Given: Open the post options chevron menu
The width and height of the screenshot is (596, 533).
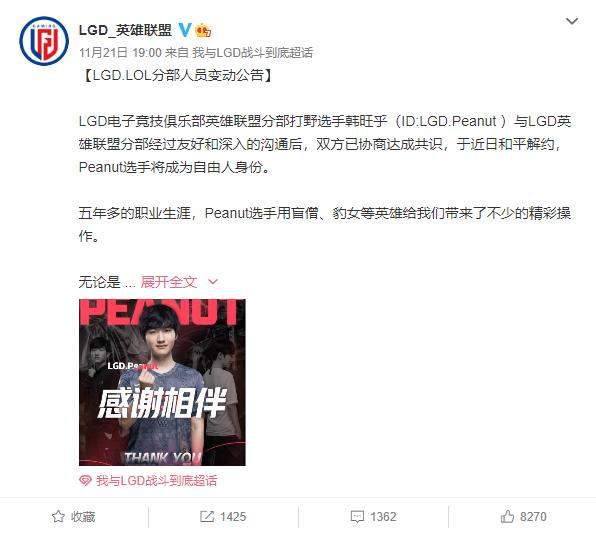Looking at the screenshot, I should coord(572,21).
